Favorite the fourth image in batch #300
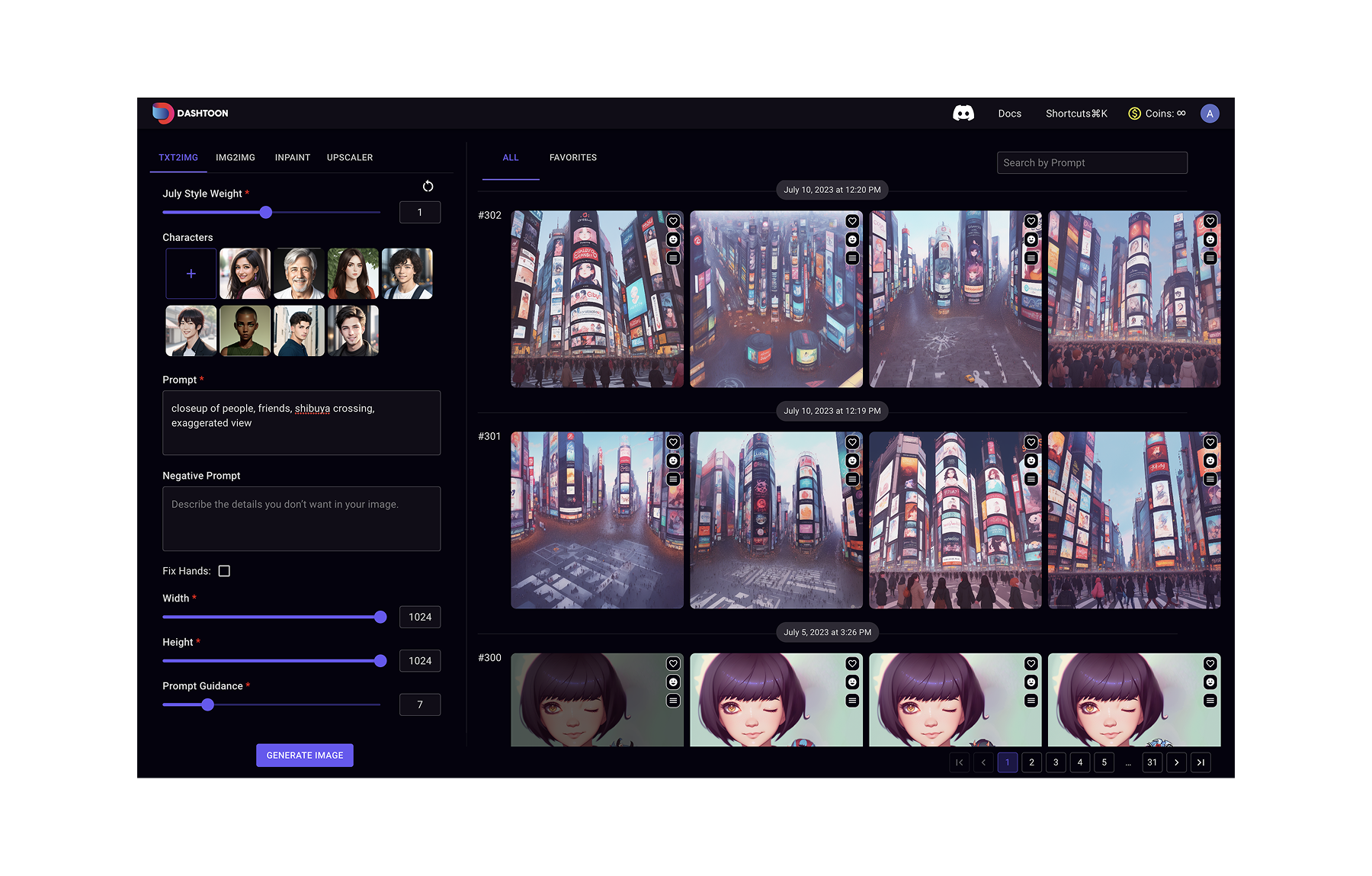 (1210, 663)
